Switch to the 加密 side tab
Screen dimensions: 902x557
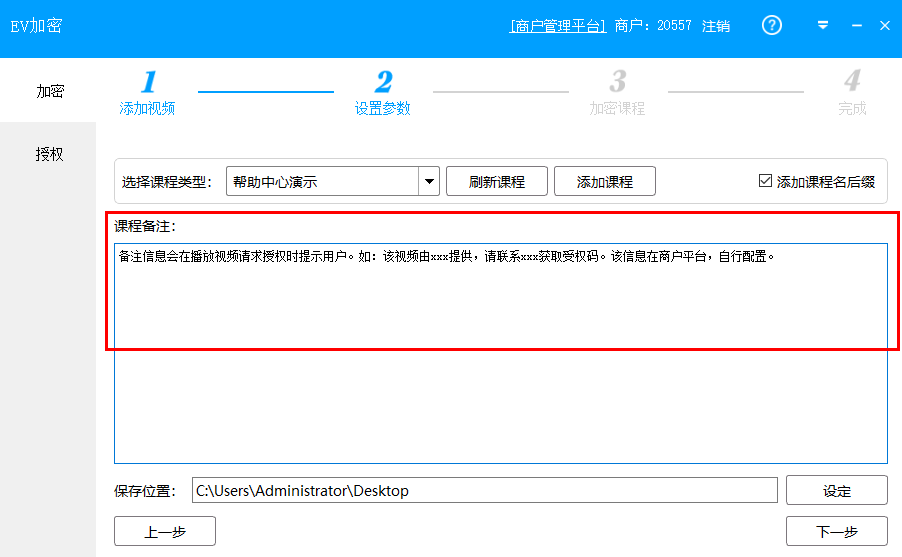[x=49, y=91]
